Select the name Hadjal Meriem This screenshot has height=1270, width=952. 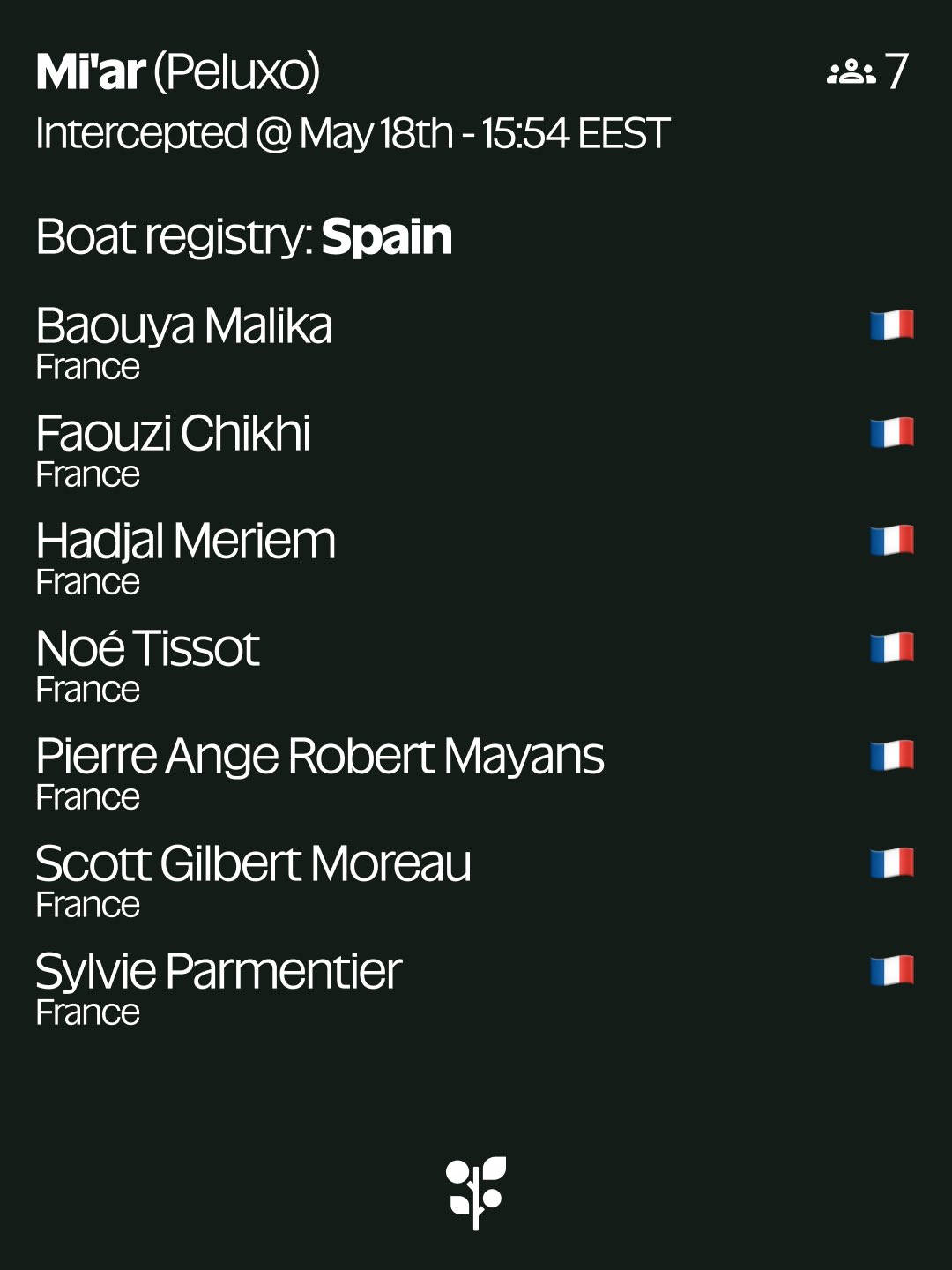pyautogui.click(x=186, y=542)
